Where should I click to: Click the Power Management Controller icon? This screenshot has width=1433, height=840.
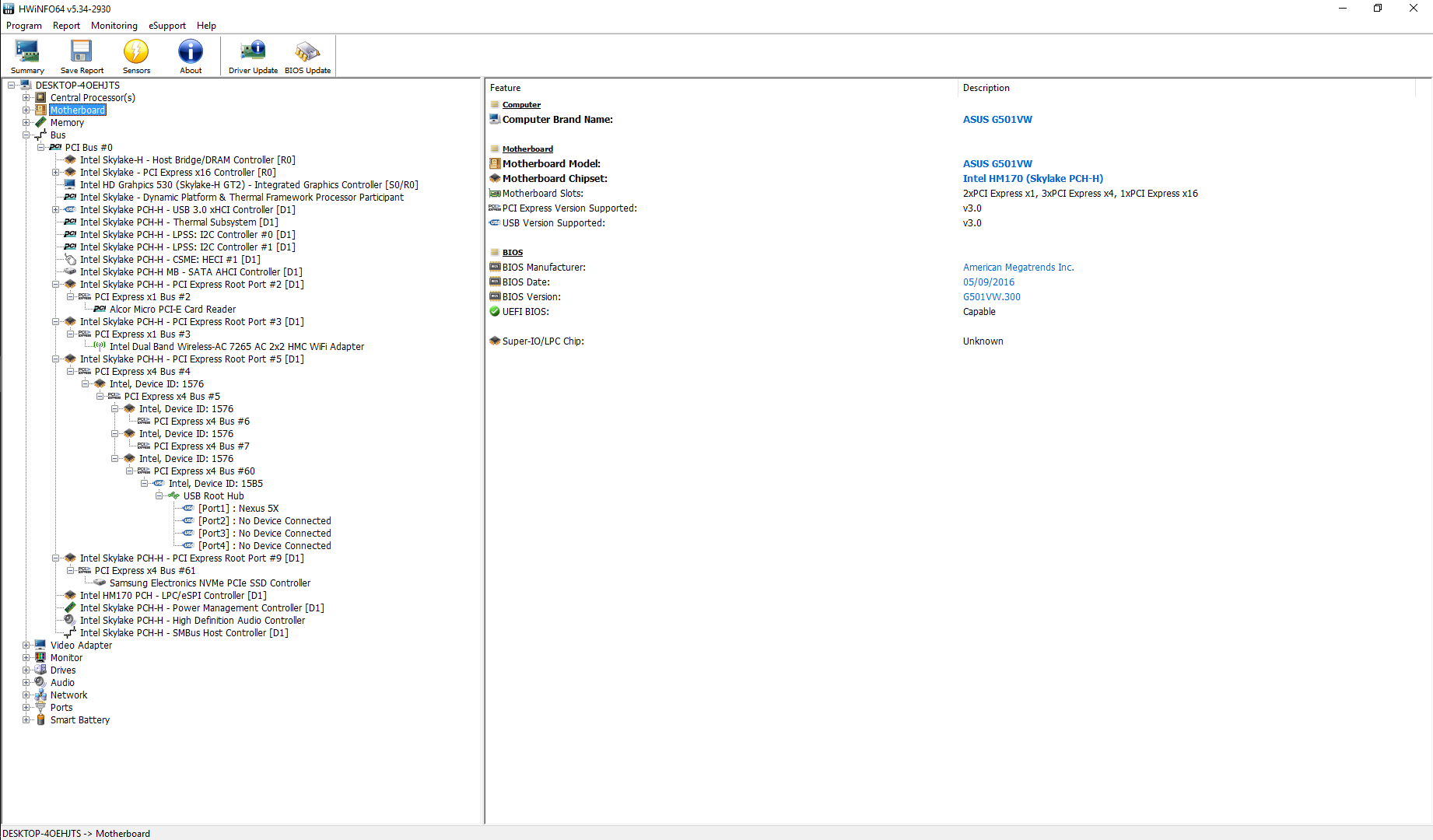(x=70, y=607)
